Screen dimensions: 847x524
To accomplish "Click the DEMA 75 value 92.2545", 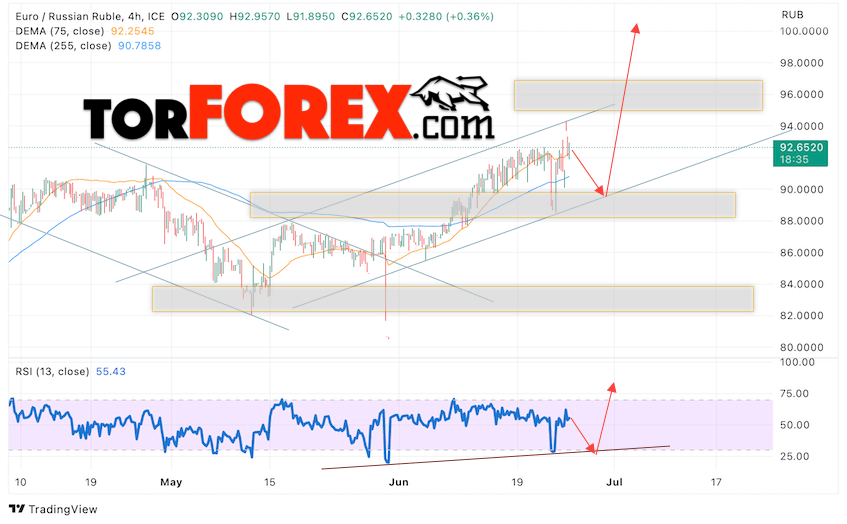I will pyautogui.click(x=132, y=31).
